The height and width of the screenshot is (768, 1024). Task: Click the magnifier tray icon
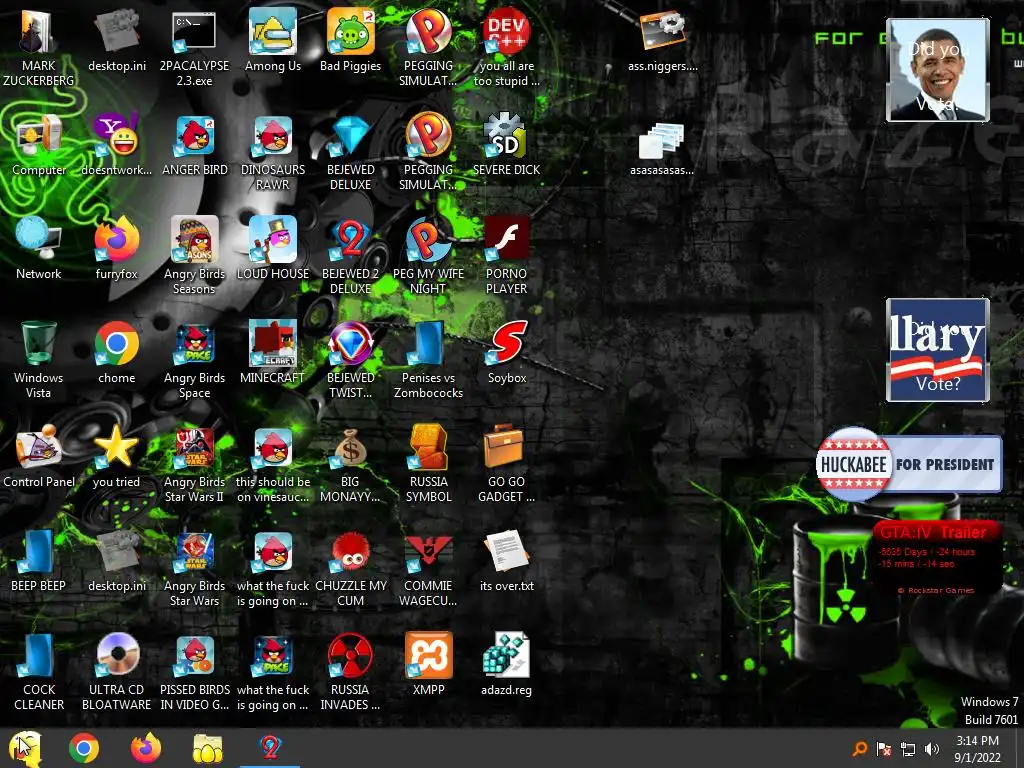860,748
